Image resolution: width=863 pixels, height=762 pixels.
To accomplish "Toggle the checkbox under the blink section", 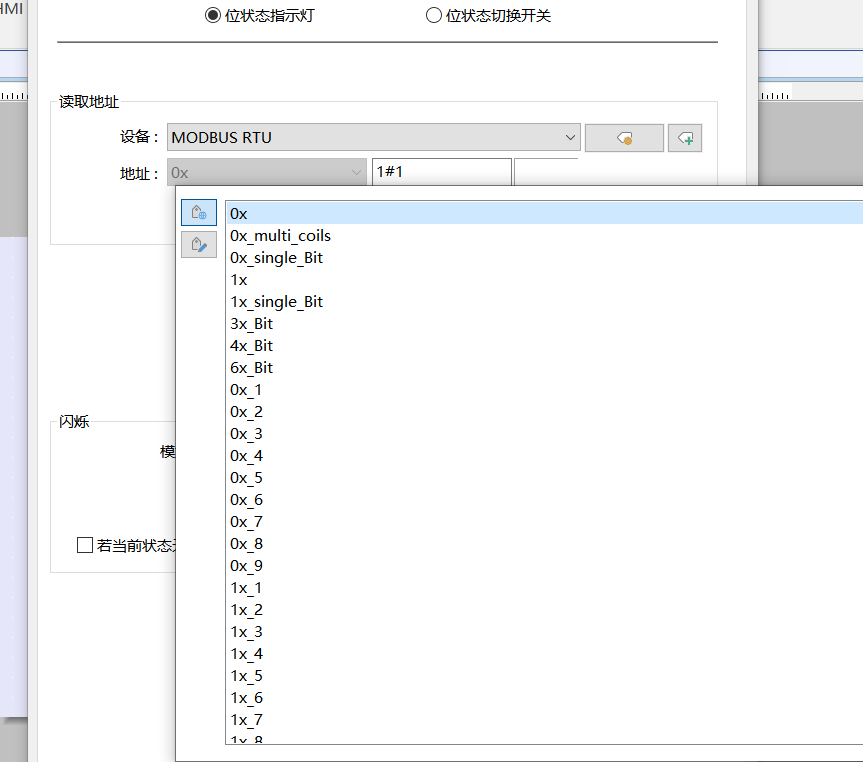I will click(x=85, y=545).
